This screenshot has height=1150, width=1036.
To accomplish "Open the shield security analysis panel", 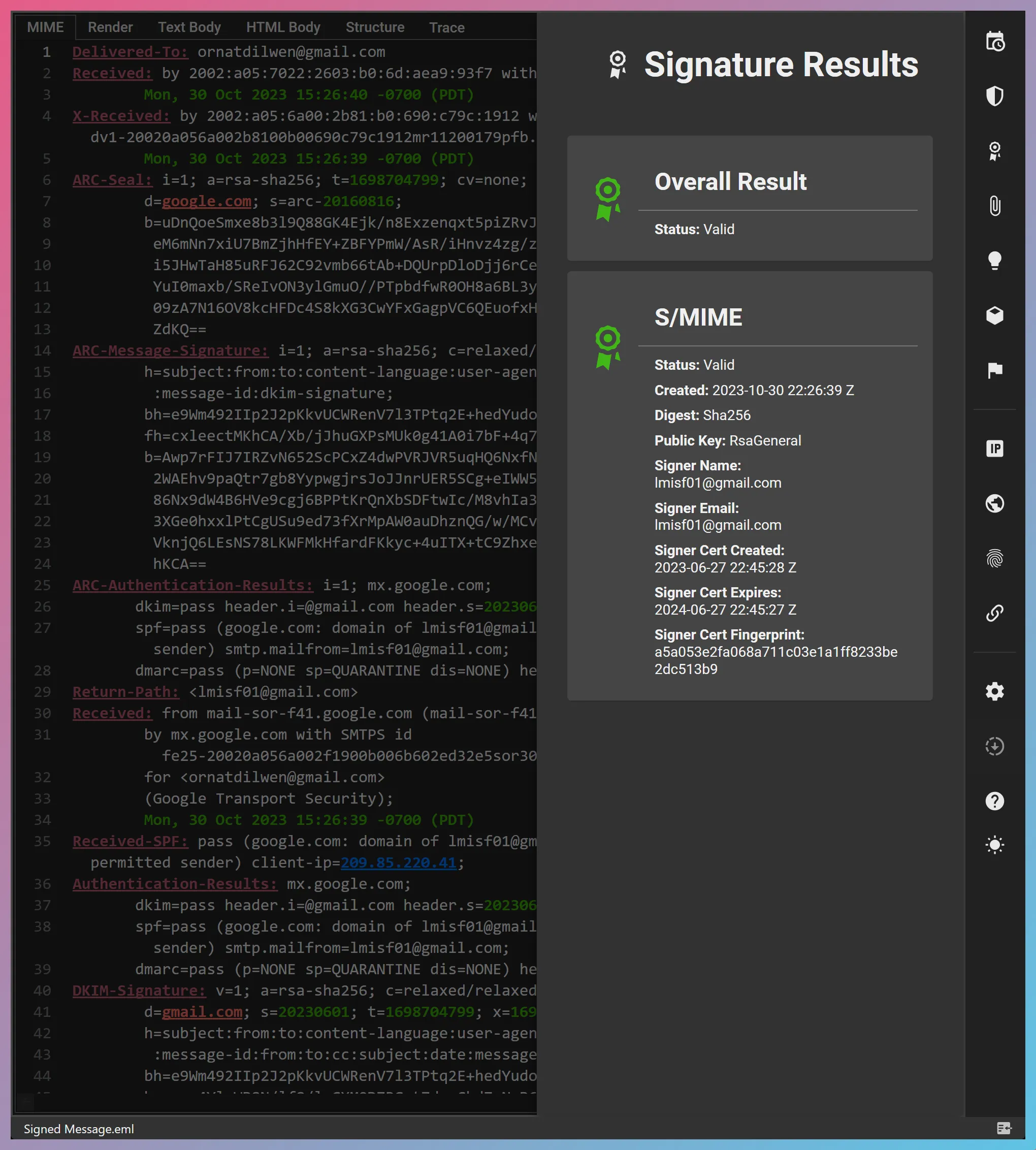I will click(x=995, y=96).
